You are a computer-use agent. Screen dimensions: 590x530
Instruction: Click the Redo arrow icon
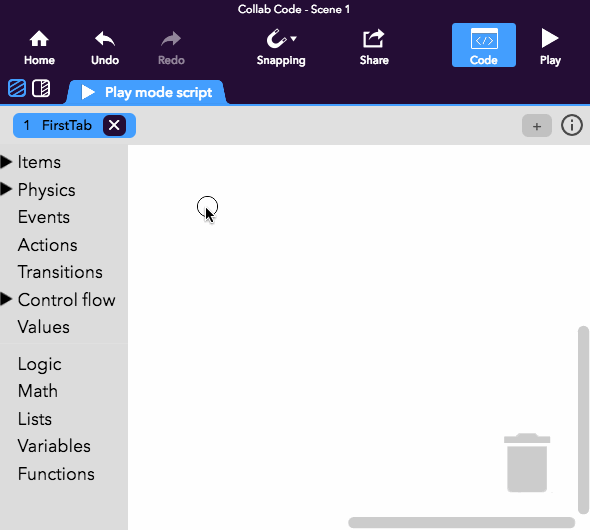point(171,39)
